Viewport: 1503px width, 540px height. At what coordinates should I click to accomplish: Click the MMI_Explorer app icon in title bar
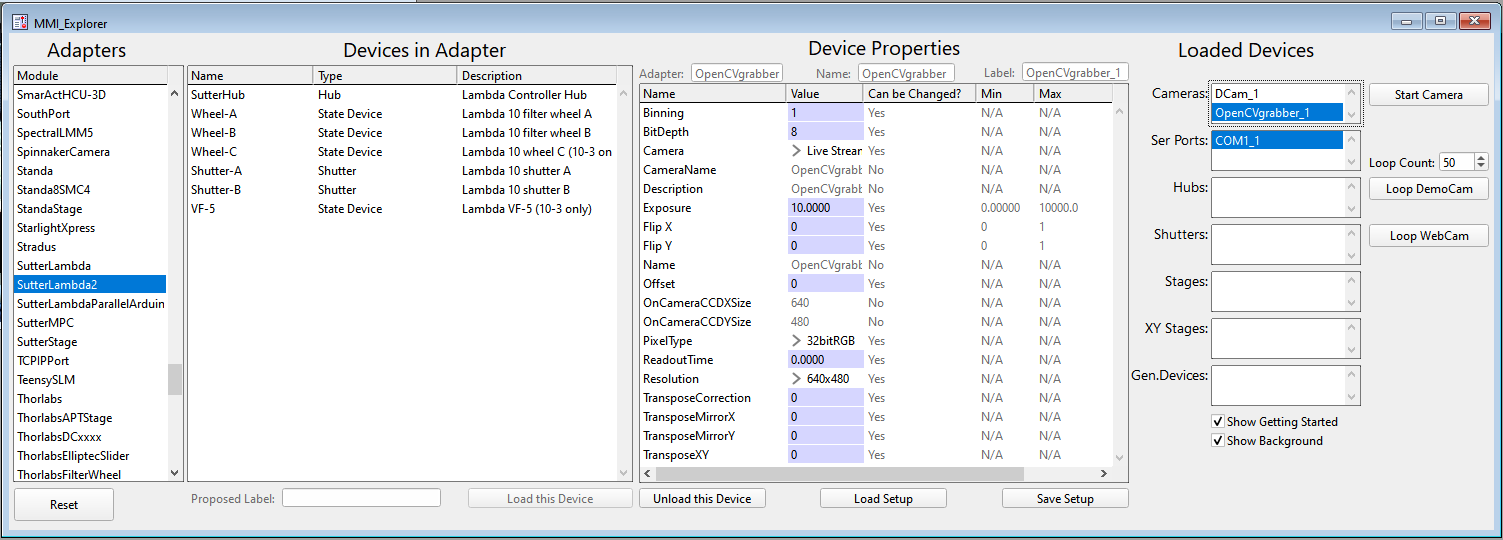[20, 22]
